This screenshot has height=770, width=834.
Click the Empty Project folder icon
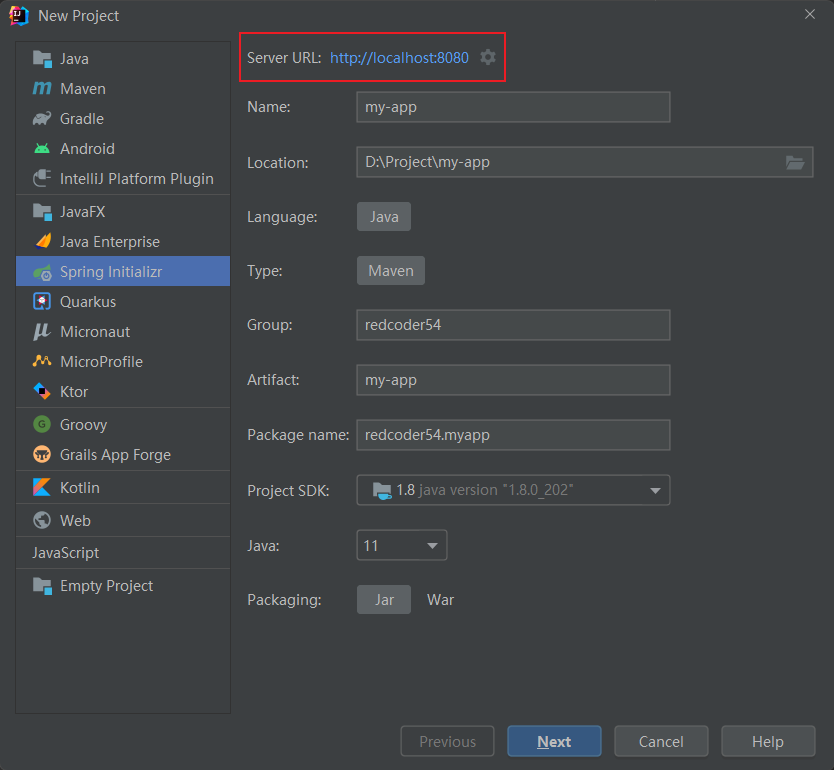click(x=42, y=586)
